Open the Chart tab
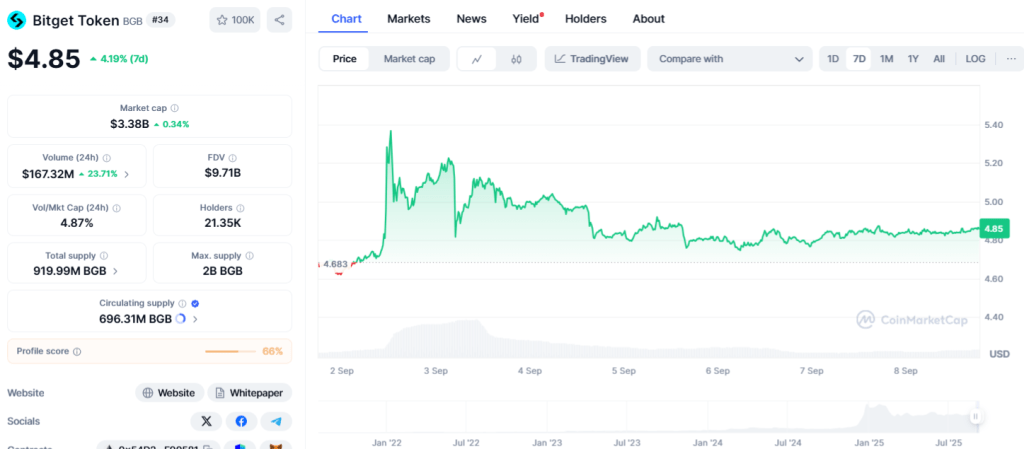The height and width of the screenshot is (449, 1024). pyautogui.click(x=346, y=19)
